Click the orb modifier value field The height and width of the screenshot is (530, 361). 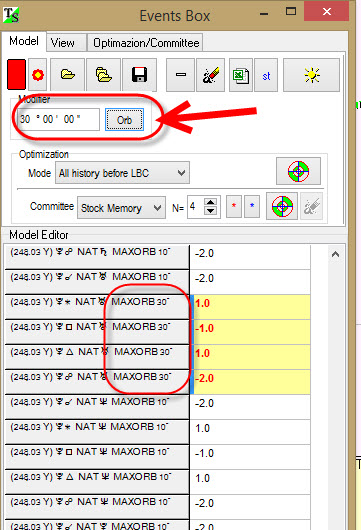(x=59, y=119)
